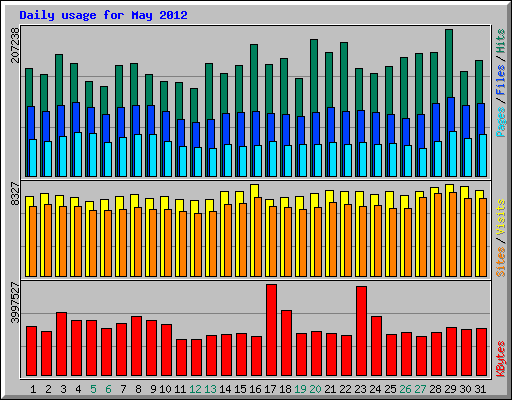Click the blue "Files" legend label
512x400 pixels.
click(x=501, y=80)
